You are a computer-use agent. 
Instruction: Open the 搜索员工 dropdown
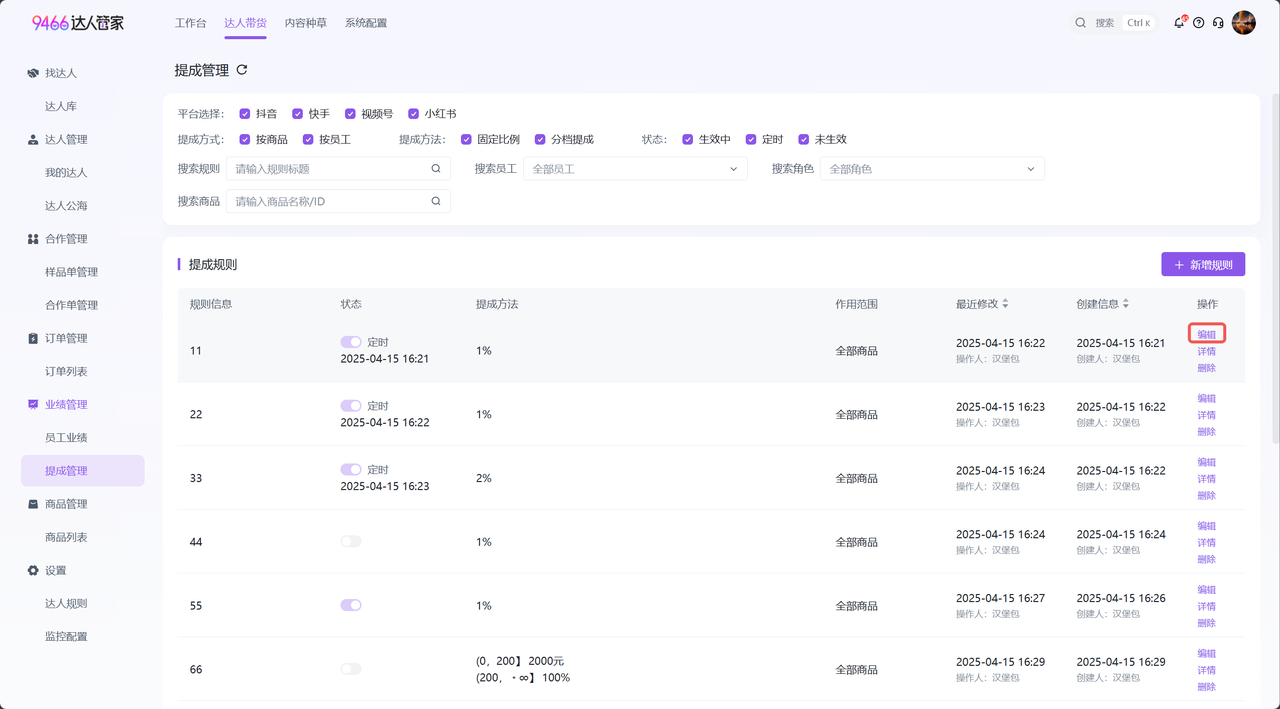[x=635, y=169]
